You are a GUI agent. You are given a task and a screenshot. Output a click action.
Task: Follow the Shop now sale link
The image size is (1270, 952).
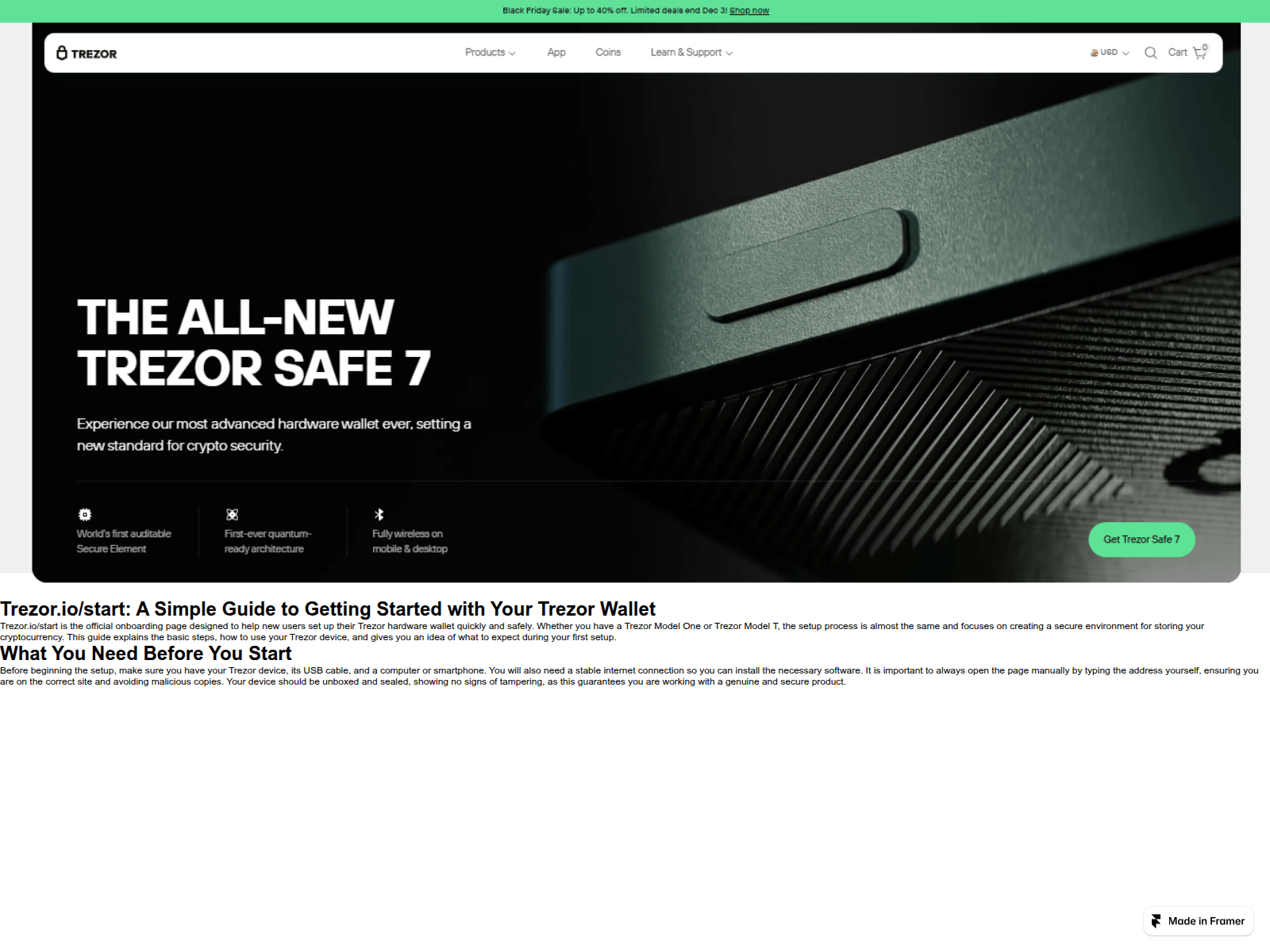pos(749,10)
